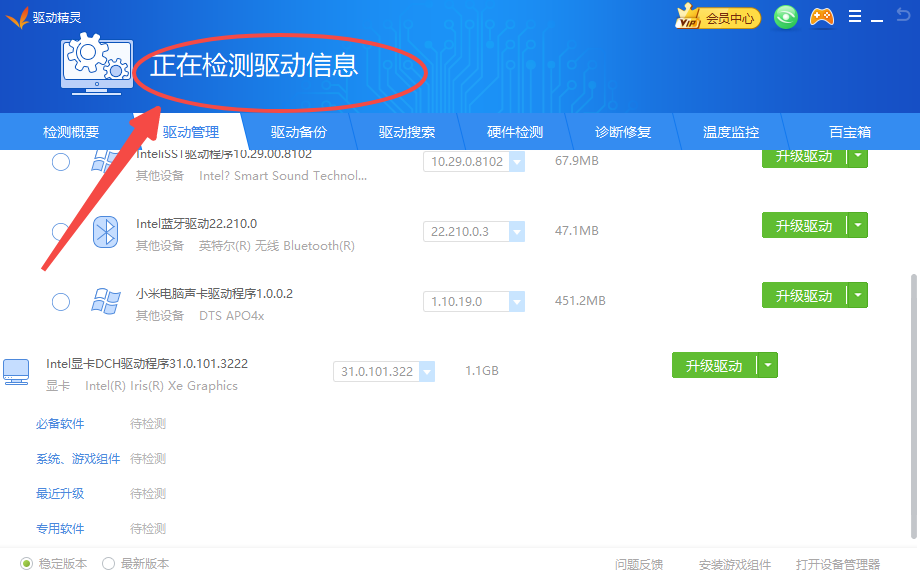
Task: Open the game controller icon
Action: pos(821,17)
